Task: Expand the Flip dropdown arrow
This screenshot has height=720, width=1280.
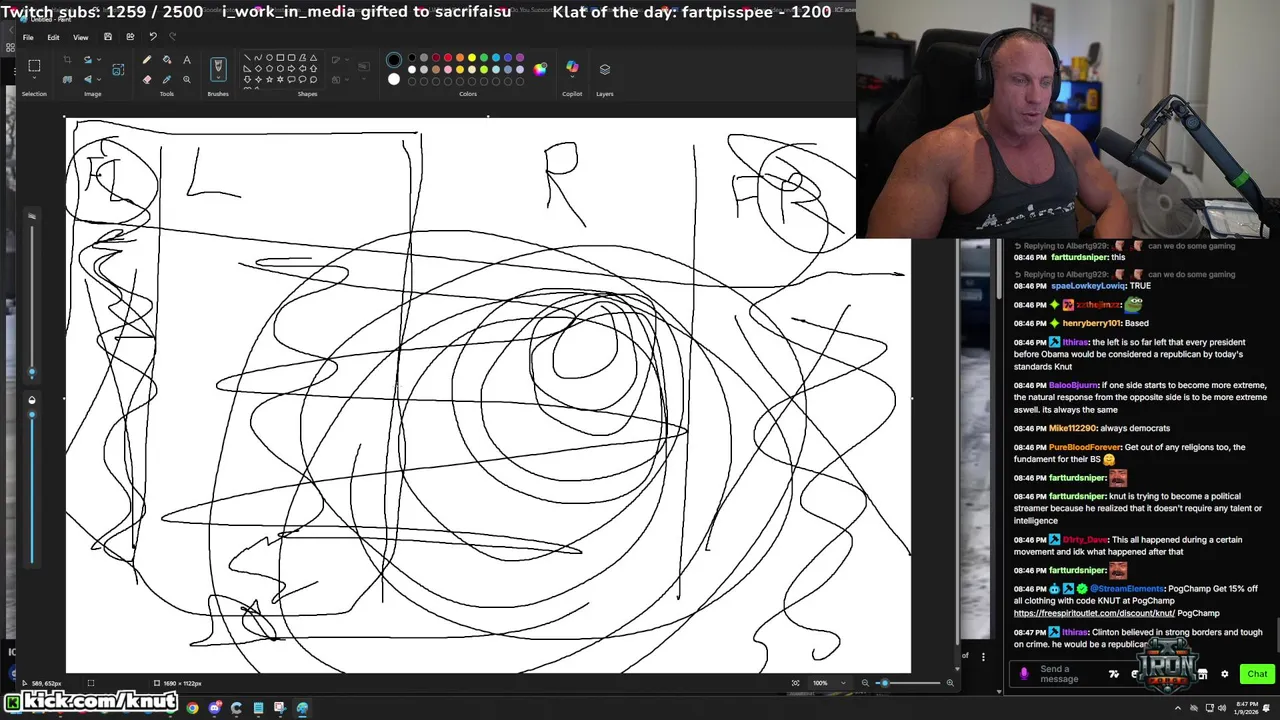Action: pyautogui.click(x=99, y=79)
